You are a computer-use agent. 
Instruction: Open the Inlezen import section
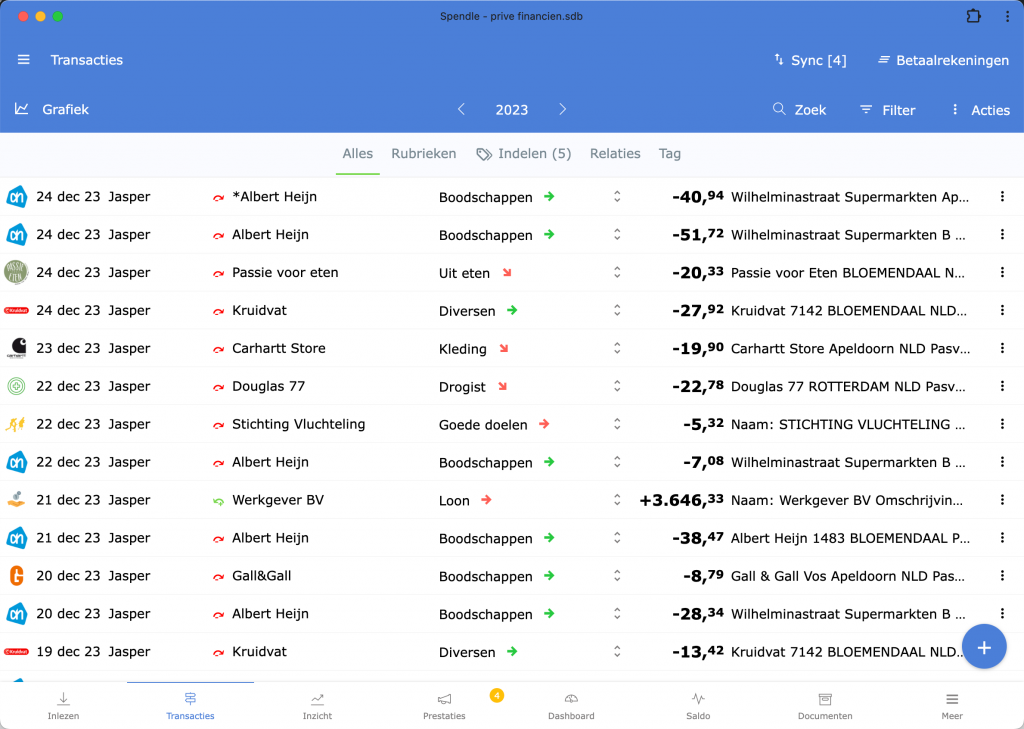(63, 705)
